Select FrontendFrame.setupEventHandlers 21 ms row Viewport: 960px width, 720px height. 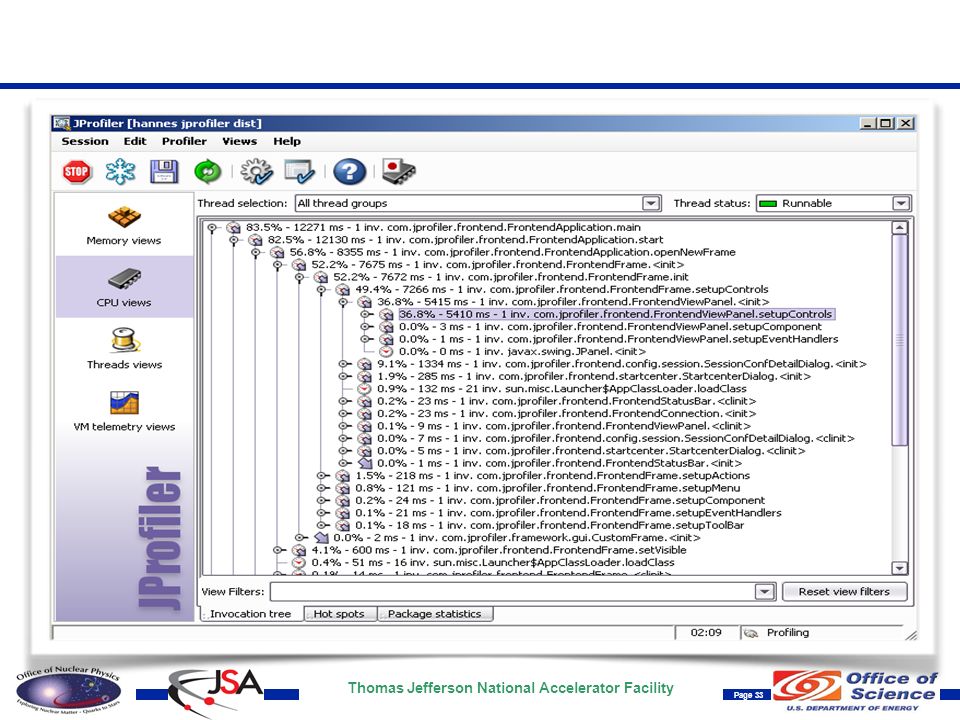568,512
